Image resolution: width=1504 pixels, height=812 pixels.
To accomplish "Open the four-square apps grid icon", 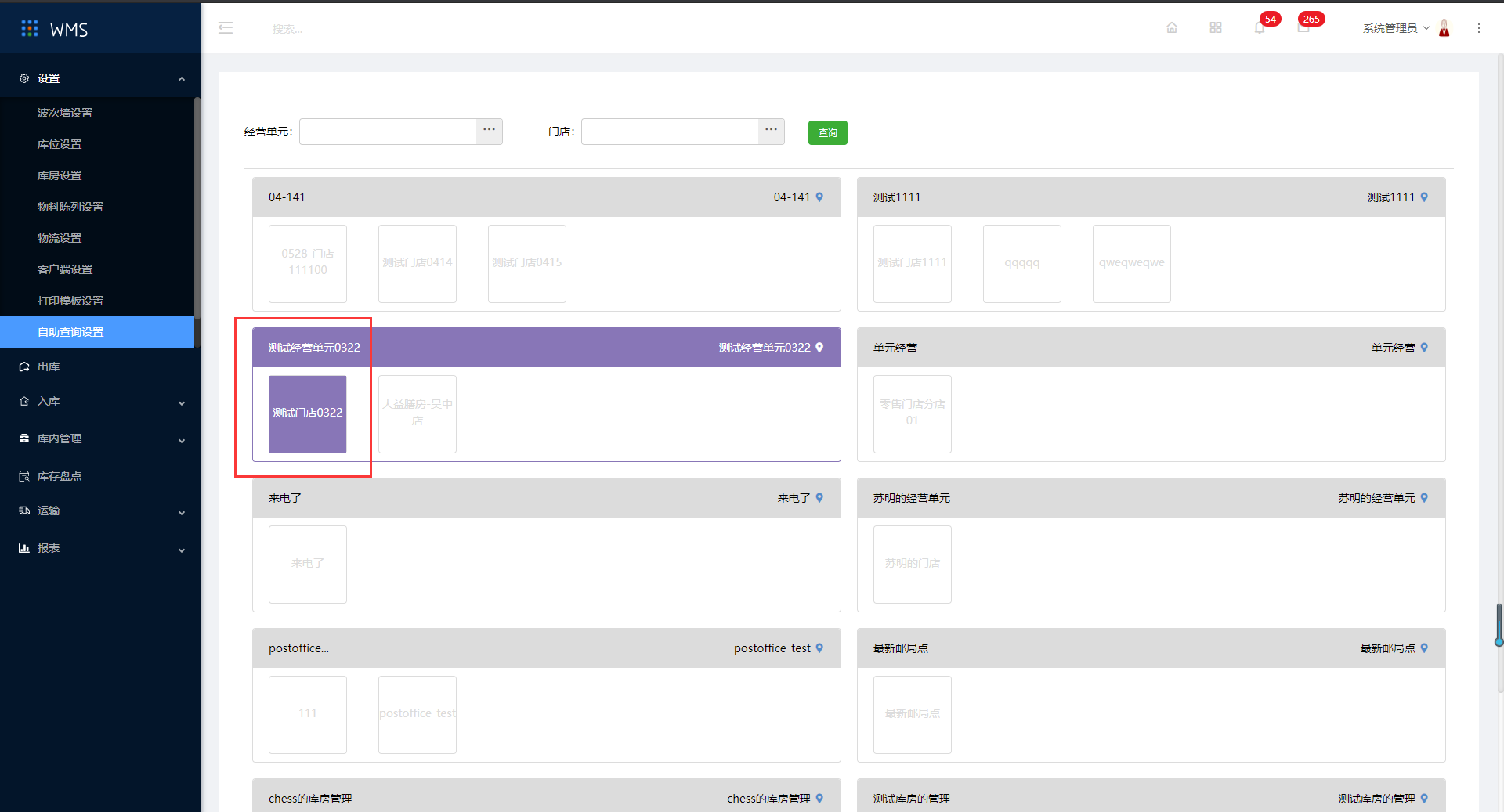I will point(1216,28).
